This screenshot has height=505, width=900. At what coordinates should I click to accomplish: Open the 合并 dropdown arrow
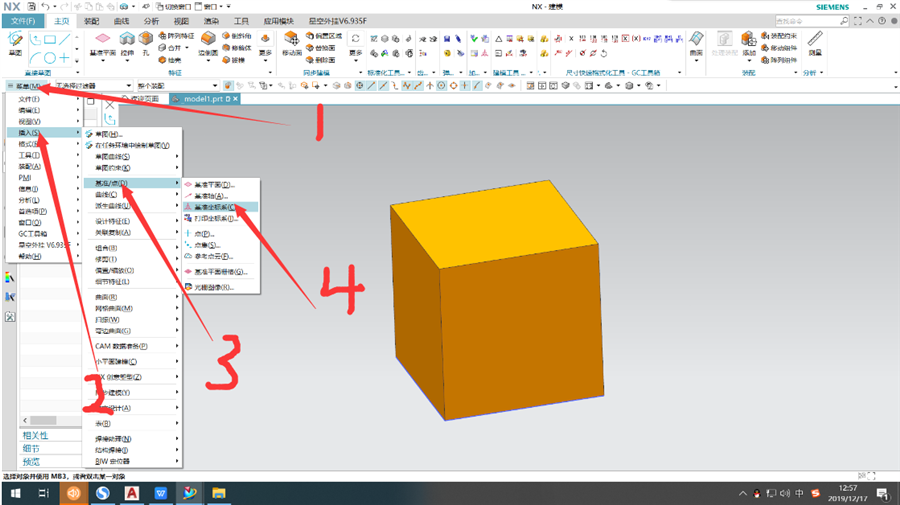pos(187,48)
